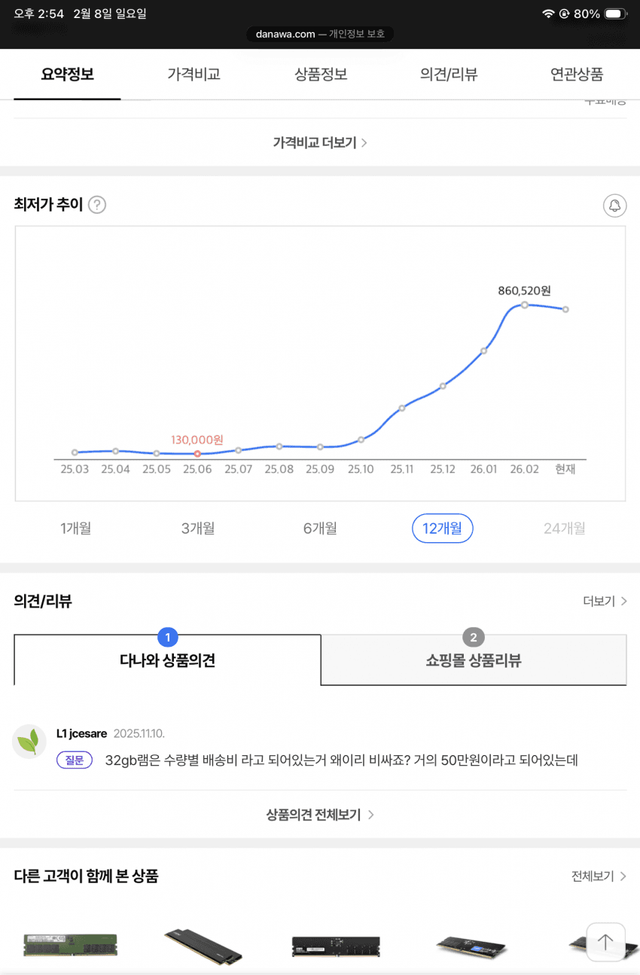This screenshot has height=975, width=640.
Task: Select the 1개월 period option
Action: pyautogui.click(x=75, y=528)
